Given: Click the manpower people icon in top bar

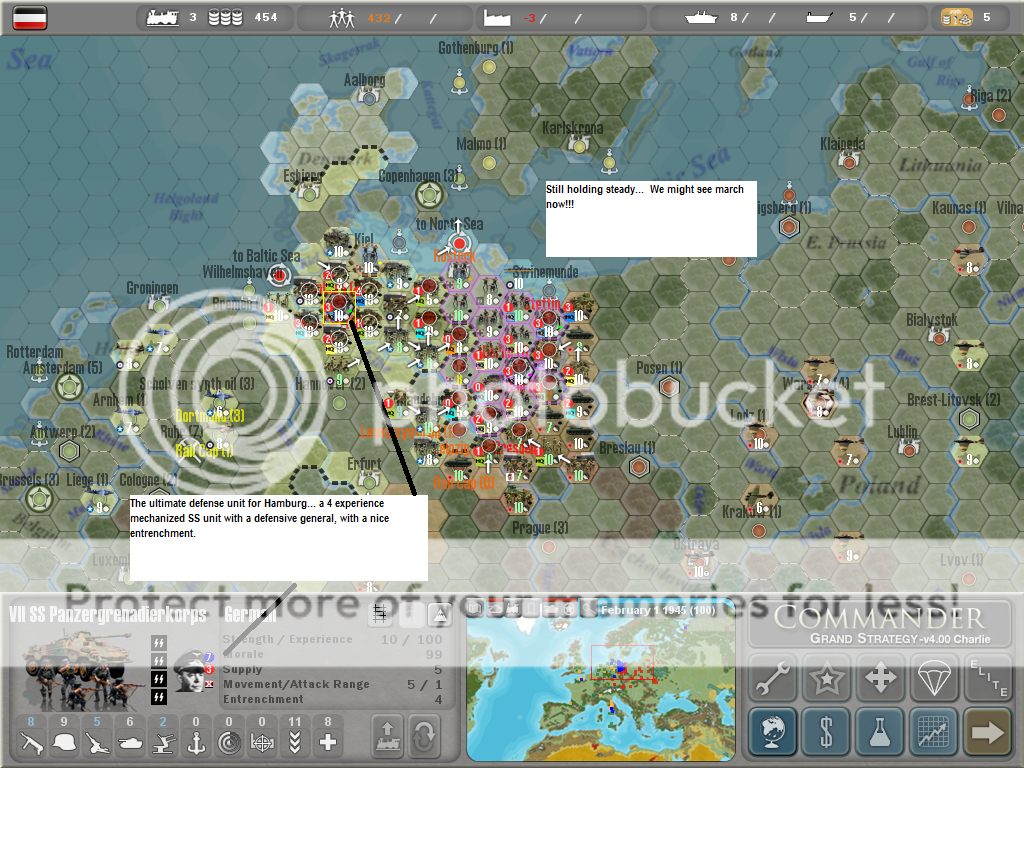Looking at the screenshot, I should coord(342,18).
